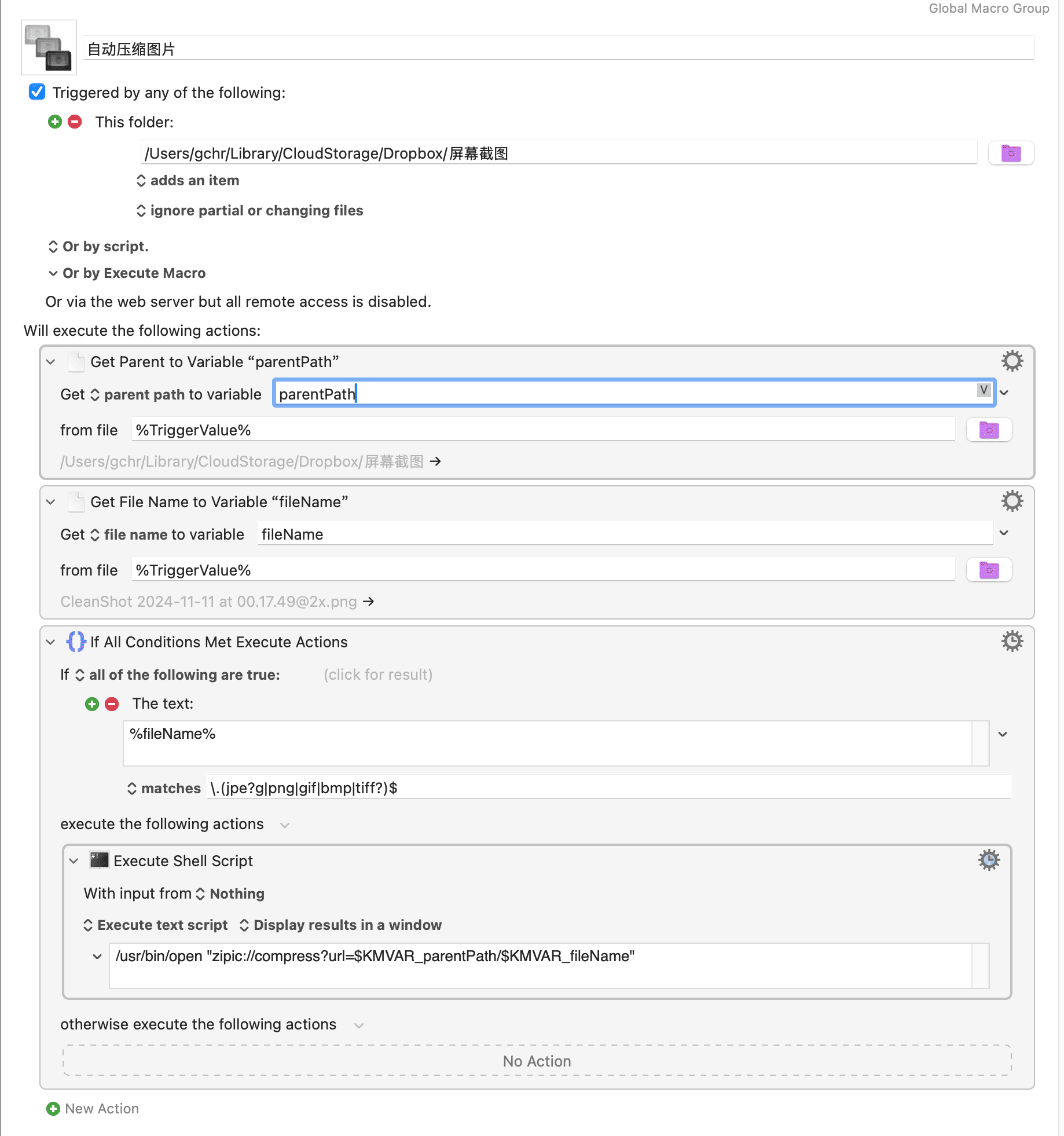
Task: Open gear menu for Get Parent action
Action: [x=1012, y=361]
